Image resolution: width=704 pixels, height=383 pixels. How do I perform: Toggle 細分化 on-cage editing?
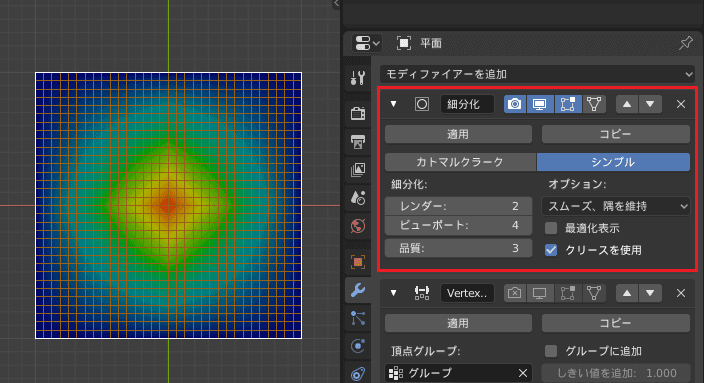coord(594,104)
